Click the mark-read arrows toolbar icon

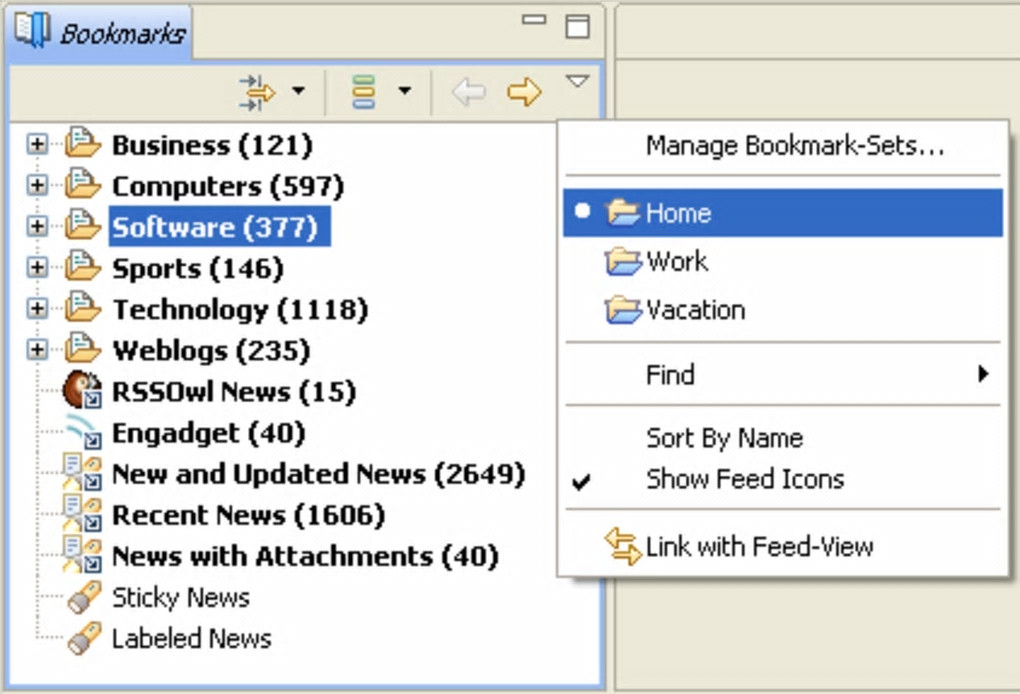pyautogui.click(x=257, y=92)
